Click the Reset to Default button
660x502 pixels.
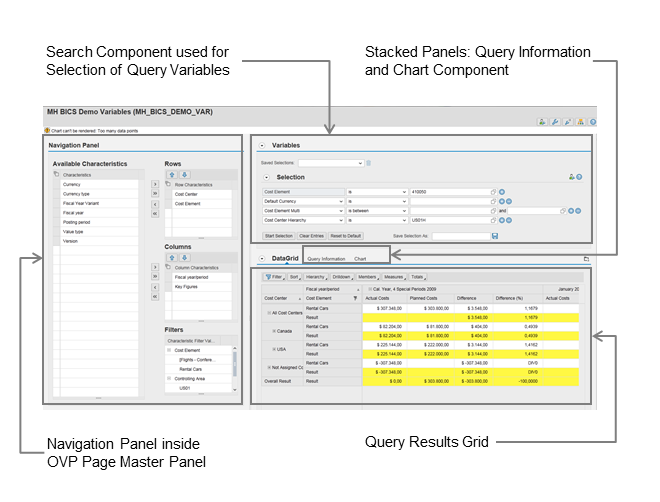click(x=346, y=236)
